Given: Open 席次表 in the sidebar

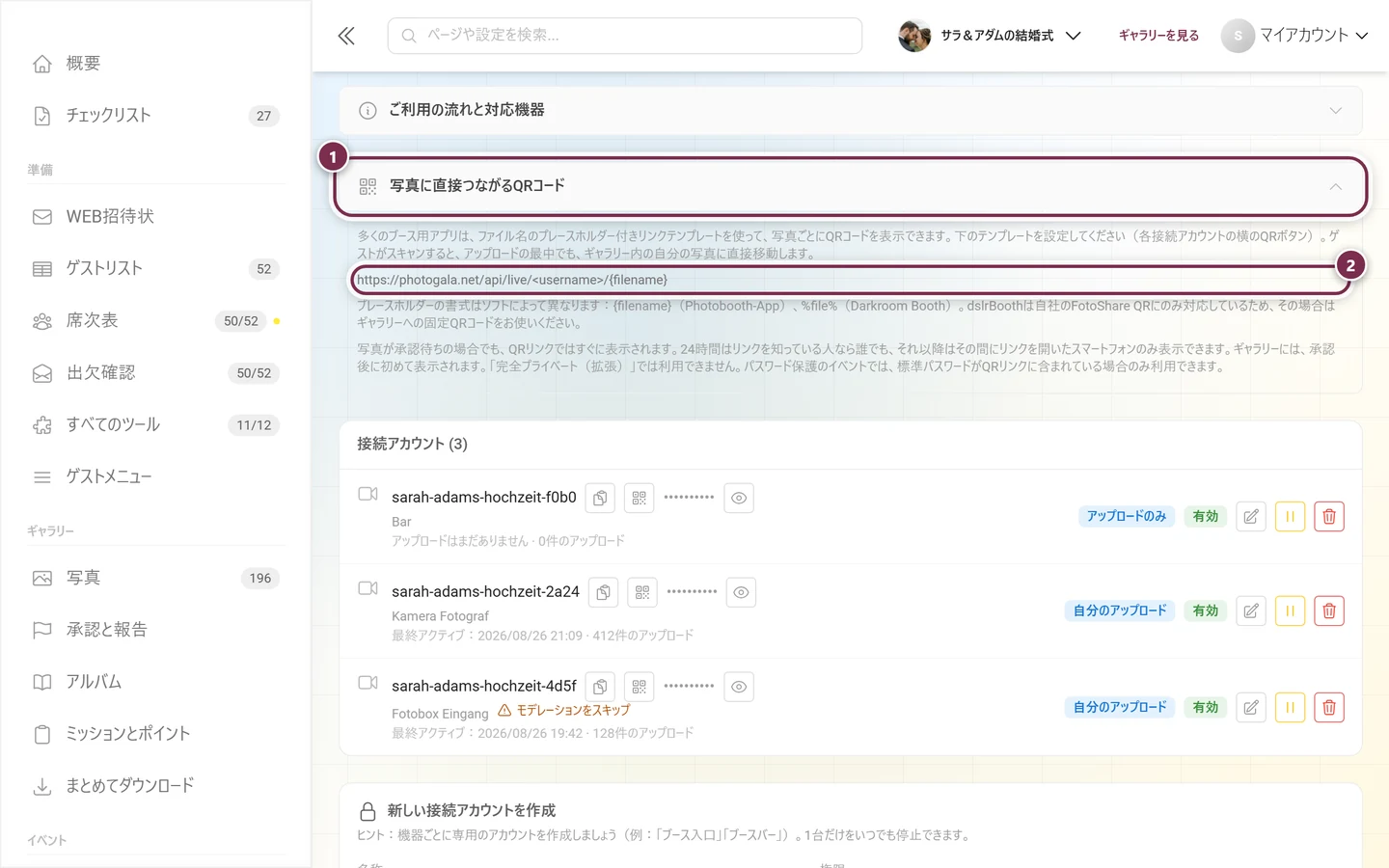Looking at the screenshot, I should [155, 321].
